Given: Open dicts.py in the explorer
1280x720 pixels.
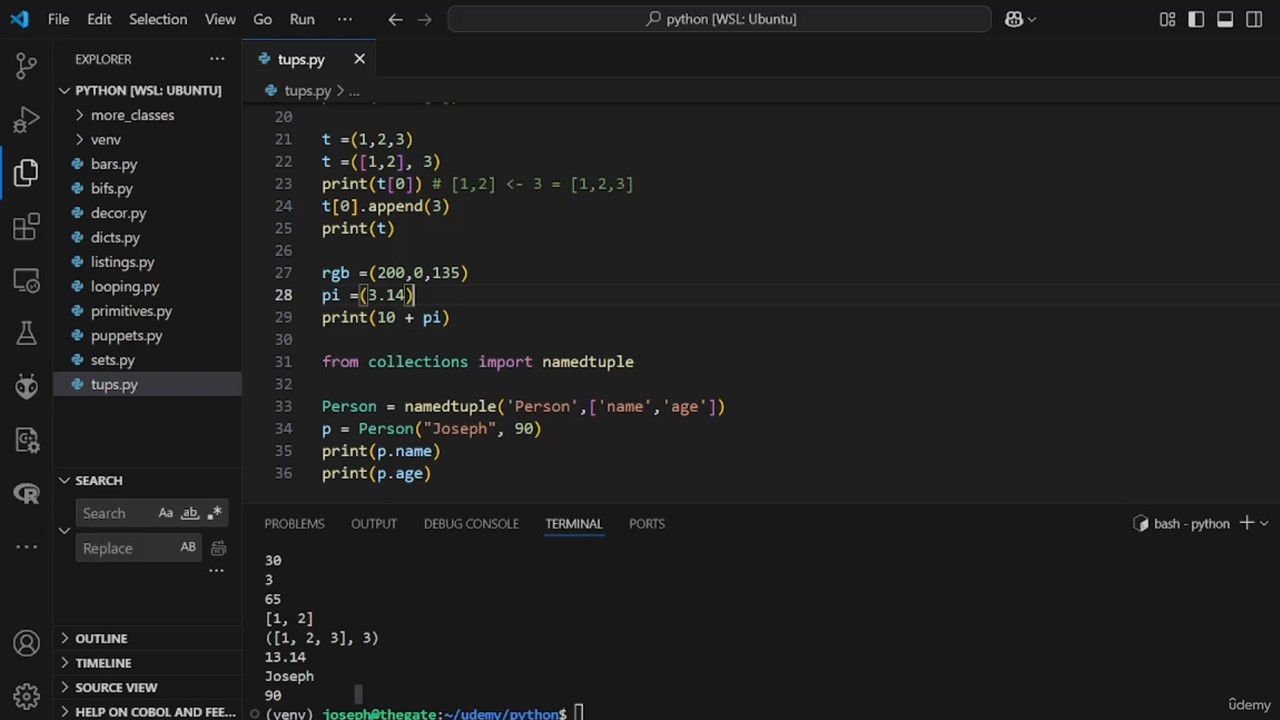Looking at the screenshot, I should coord(148,238).
